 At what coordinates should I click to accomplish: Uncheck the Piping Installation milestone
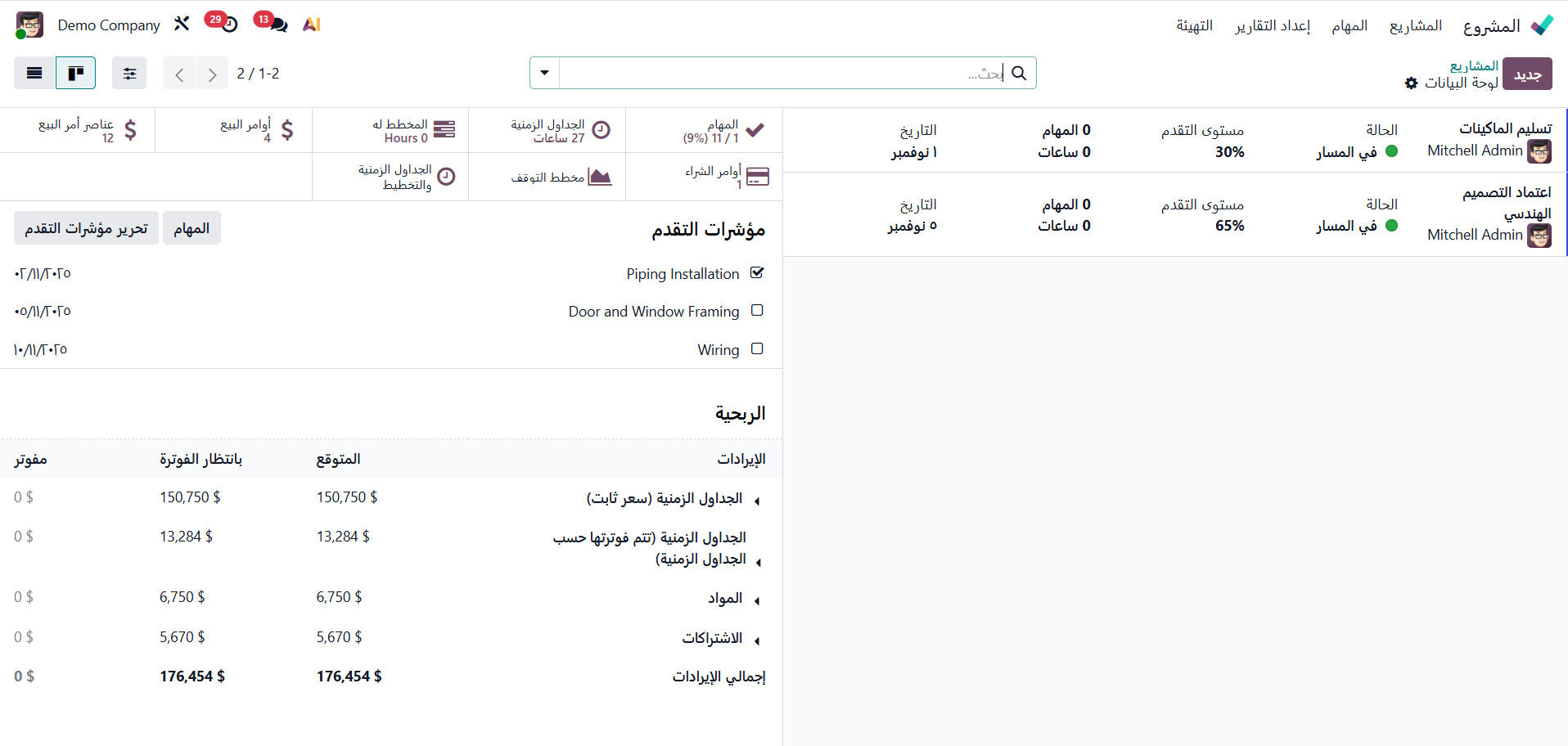pyautogui.click(x=757, y=273)
